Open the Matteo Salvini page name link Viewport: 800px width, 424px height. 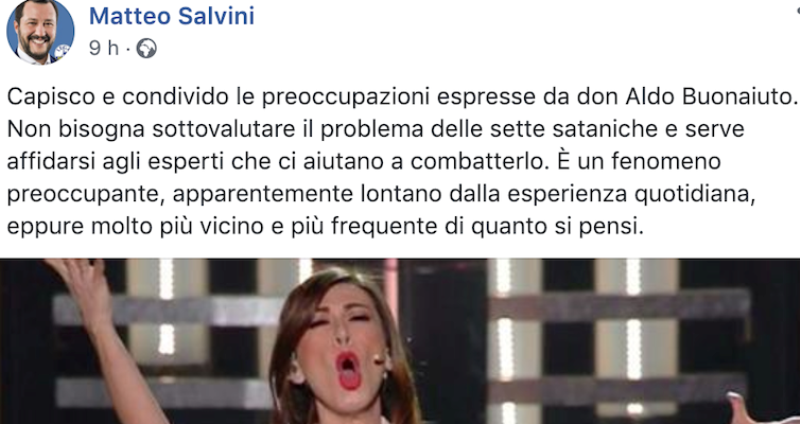coord(171,16)
